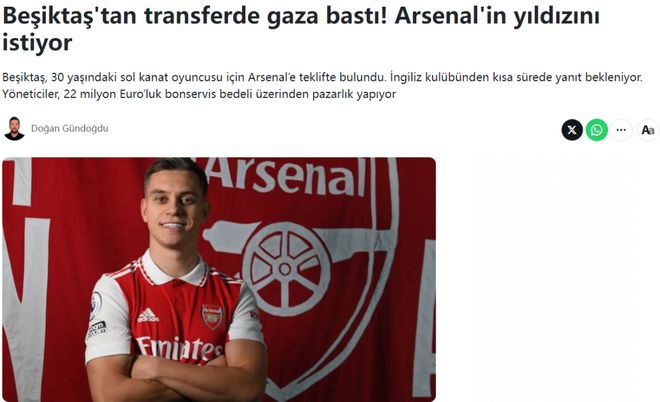The image size is (660, 402).
Task: Open the three-dot more options menu
Action: 622,129
